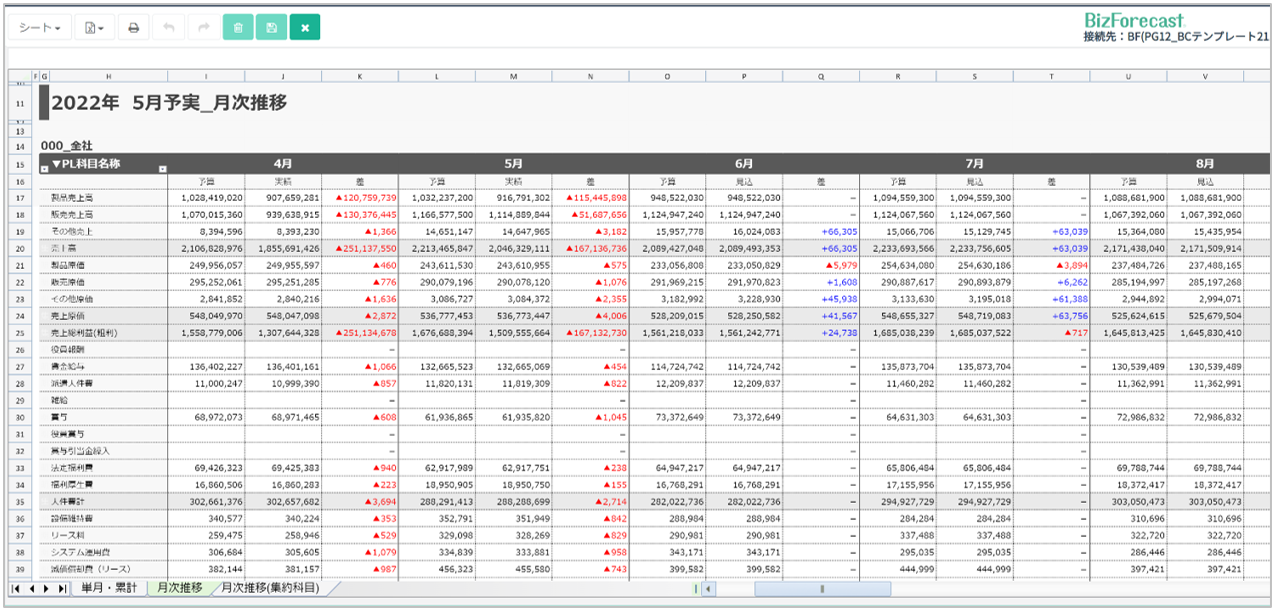Open filter arrow right of PL科目名称 header
Viewport: 1272px width, 608px height.
(x=162, y=168)
